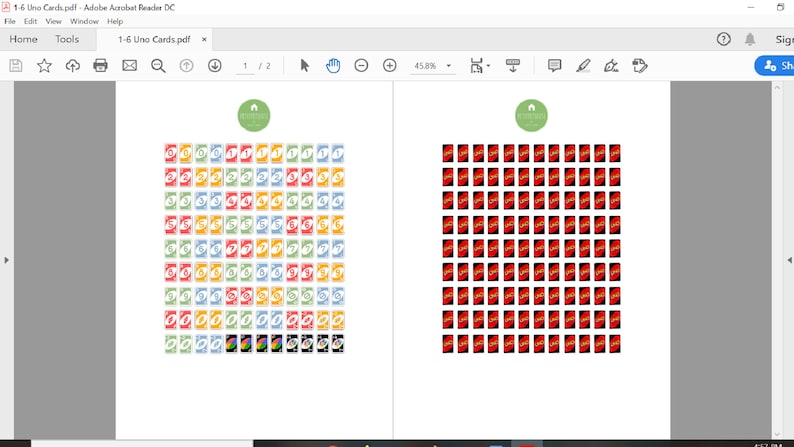Click the vertical scrollbar up arrow
The image size is (794, 447).
777,88
